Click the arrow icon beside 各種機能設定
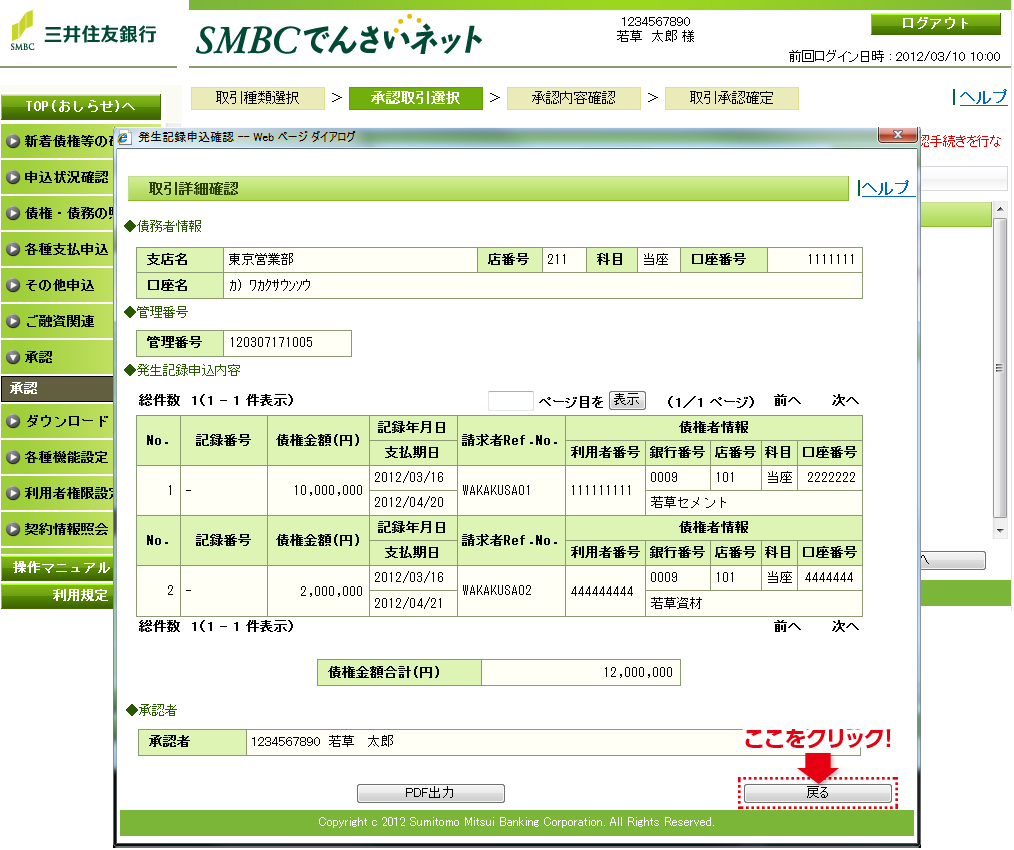The image size is (1014, 850). [x=13, y=457]
